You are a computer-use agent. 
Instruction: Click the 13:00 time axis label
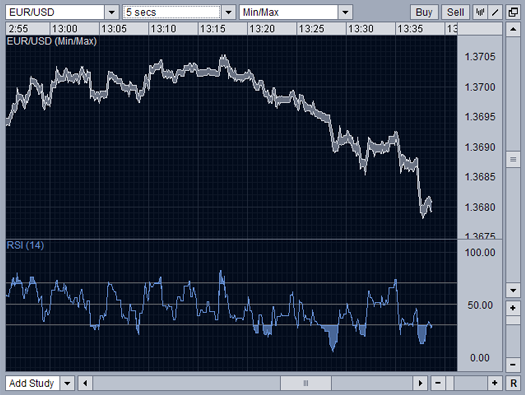65,29
